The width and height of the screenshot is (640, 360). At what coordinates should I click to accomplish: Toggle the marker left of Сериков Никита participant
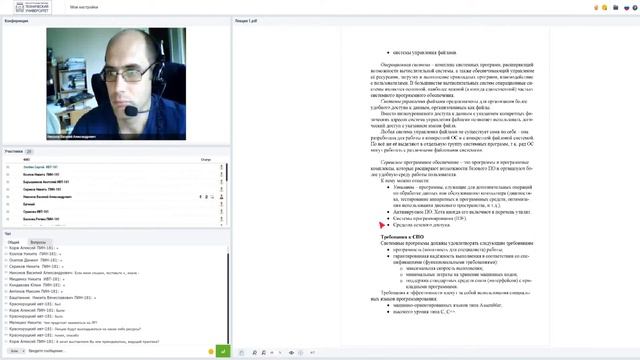(8, 189)
